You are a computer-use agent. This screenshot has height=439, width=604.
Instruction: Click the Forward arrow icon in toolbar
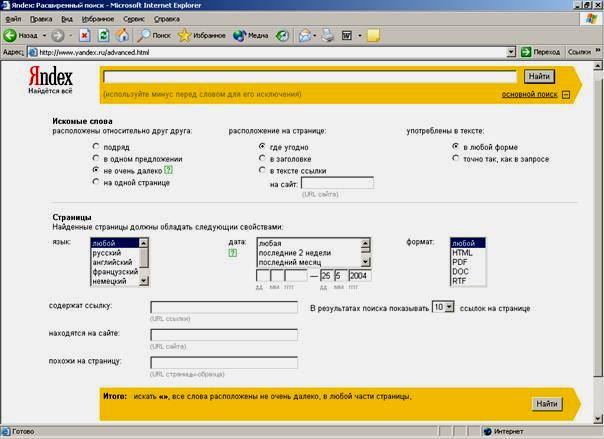pyautogui.click(x=58, y=35)
